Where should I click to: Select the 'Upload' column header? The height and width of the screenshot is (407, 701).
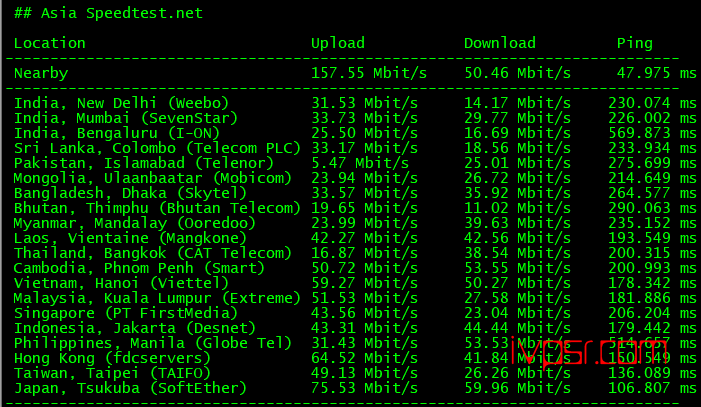[x=338, y=43]
